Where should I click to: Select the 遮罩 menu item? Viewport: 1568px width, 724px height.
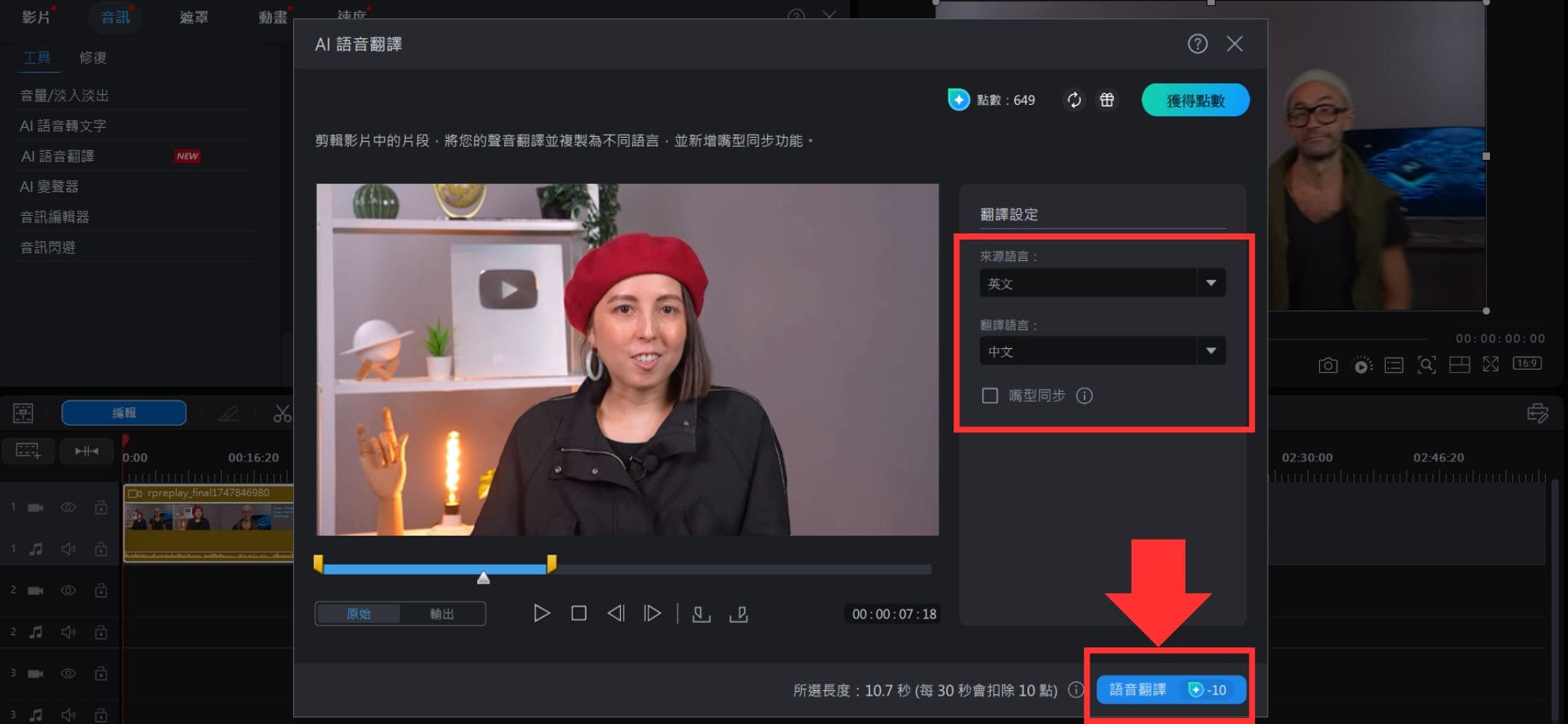coord(193,17)
